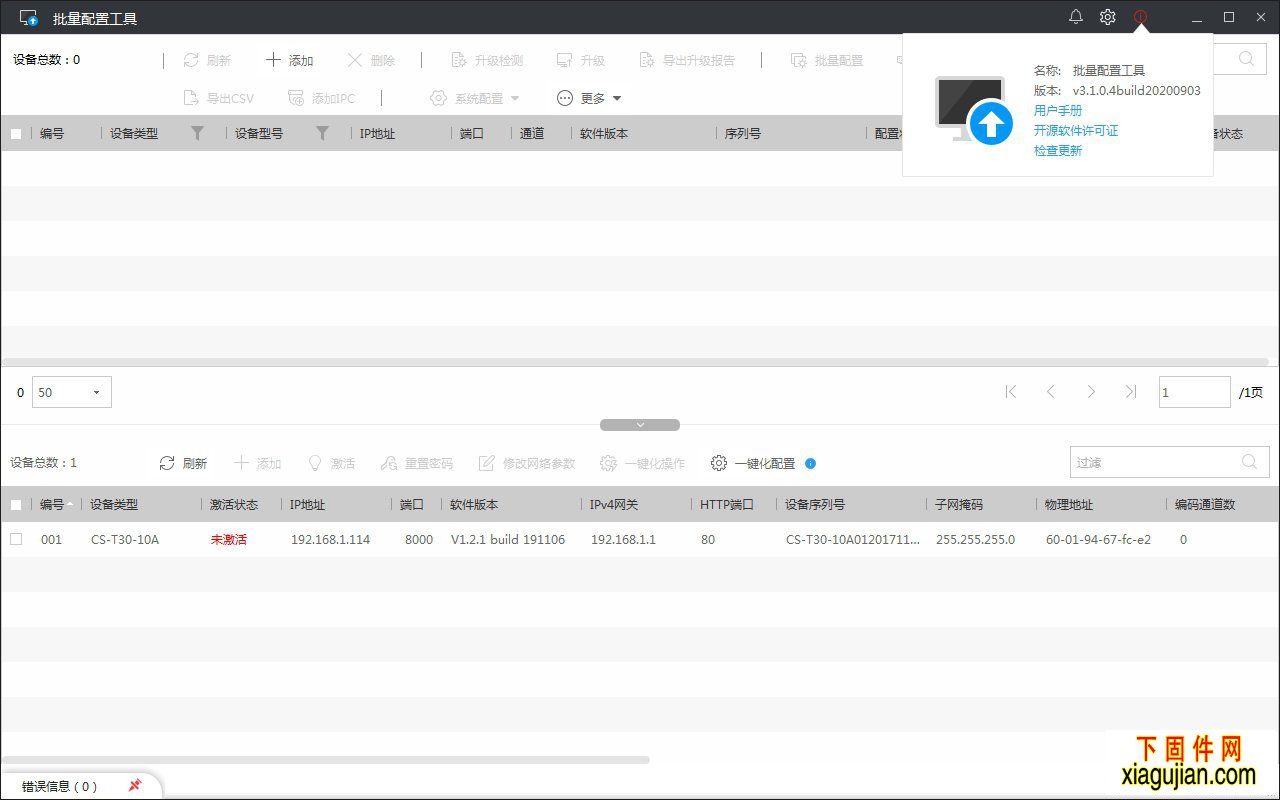Click 一键化配置 button
The height and width of the screenshot is (800, 1280).
coord(753,463)
